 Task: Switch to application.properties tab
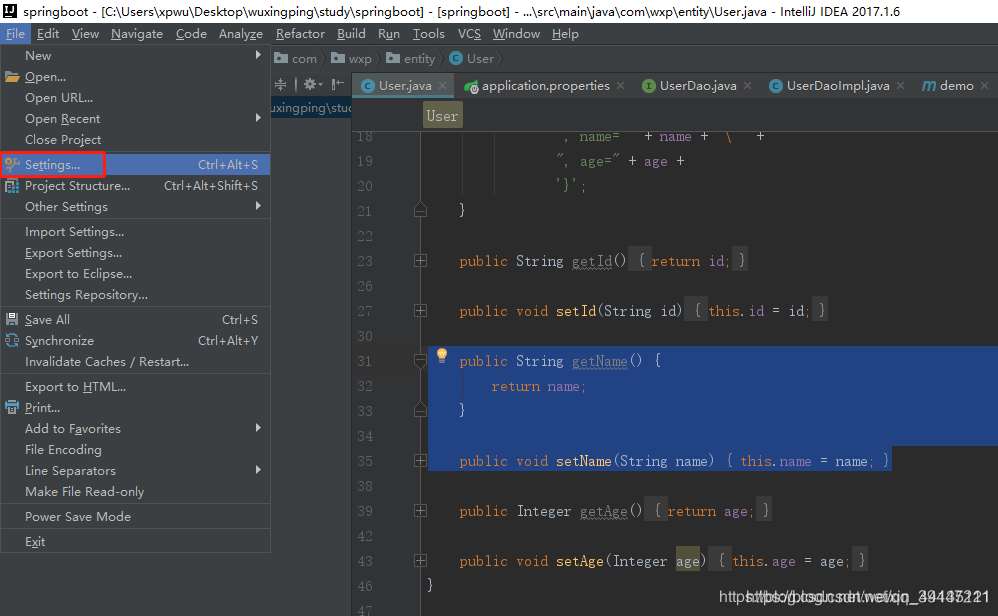pyautogui.click(x=545, y=85)
